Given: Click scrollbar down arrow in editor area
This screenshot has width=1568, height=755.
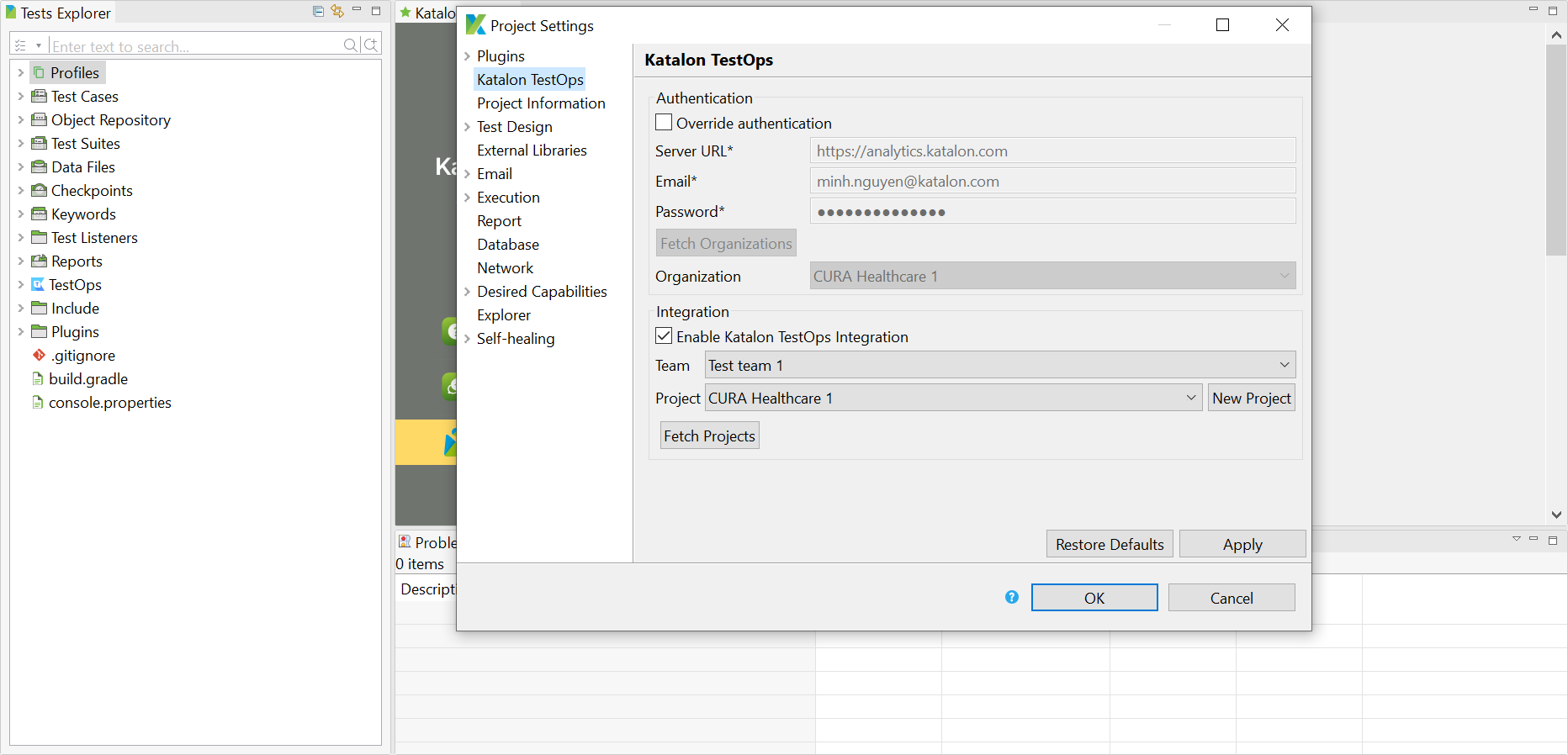Looking at the screenshot, I should [1556, 515].
